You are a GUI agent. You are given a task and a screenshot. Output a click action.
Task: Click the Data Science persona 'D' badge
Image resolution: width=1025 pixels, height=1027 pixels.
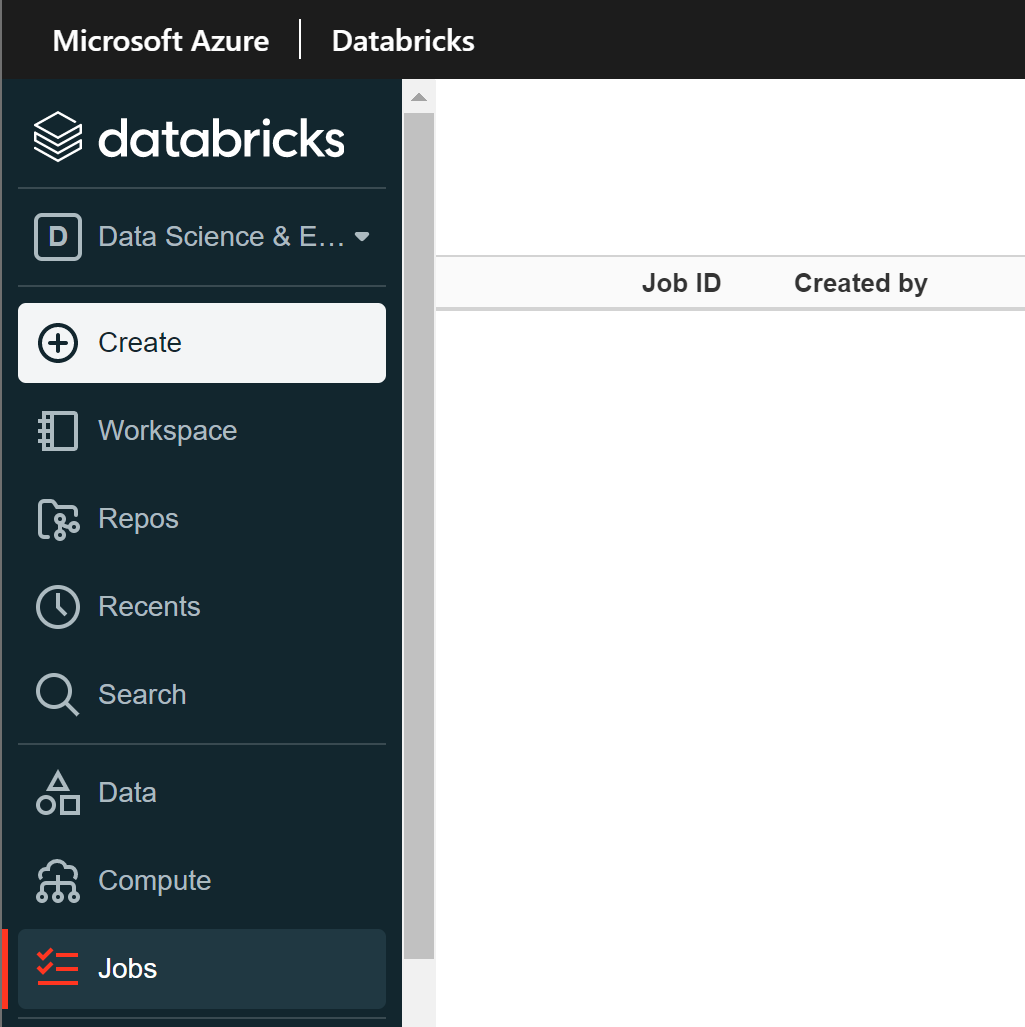(x=58, y=236)
